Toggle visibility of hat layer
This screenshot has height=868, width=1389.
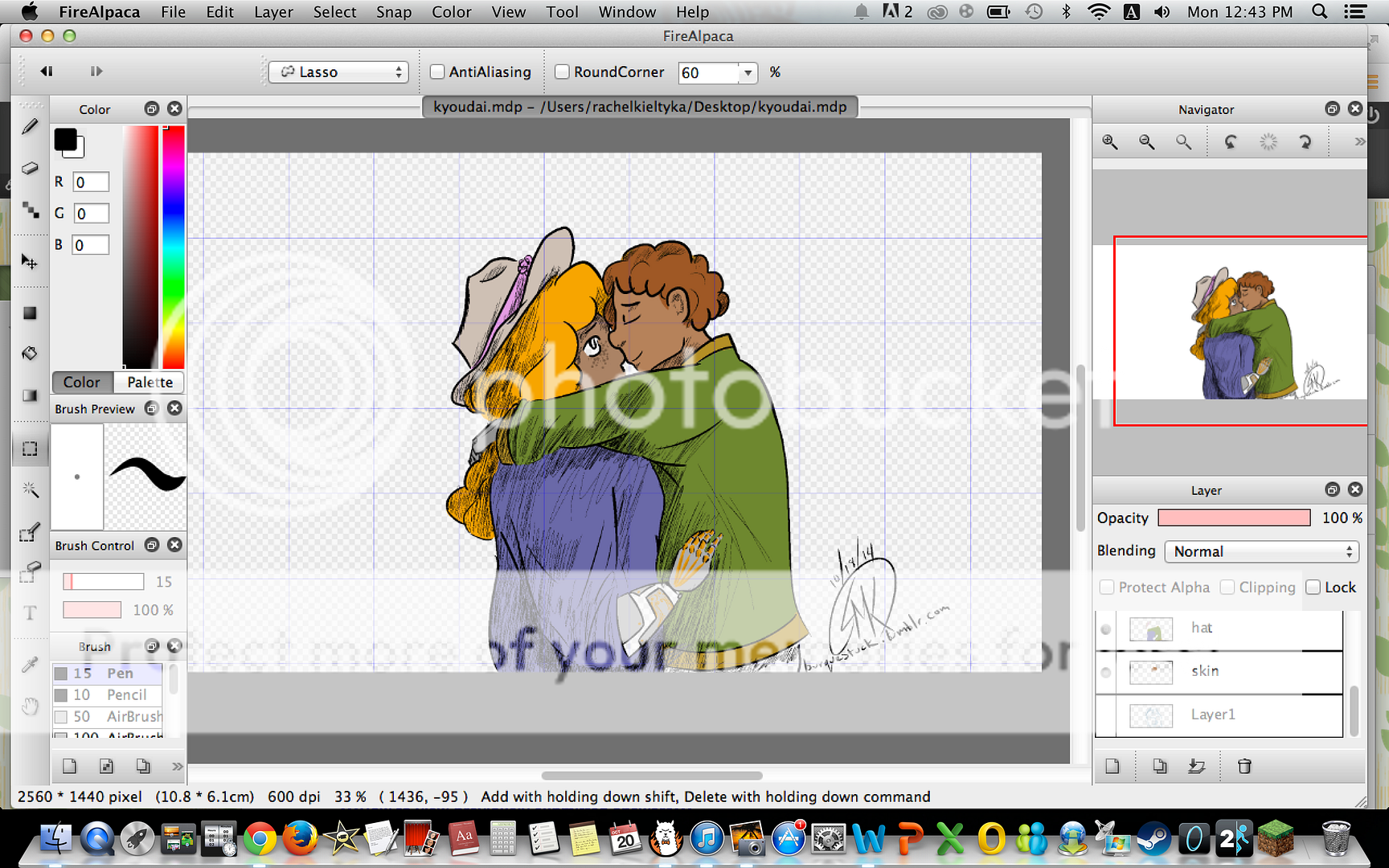click(1106, 629)
